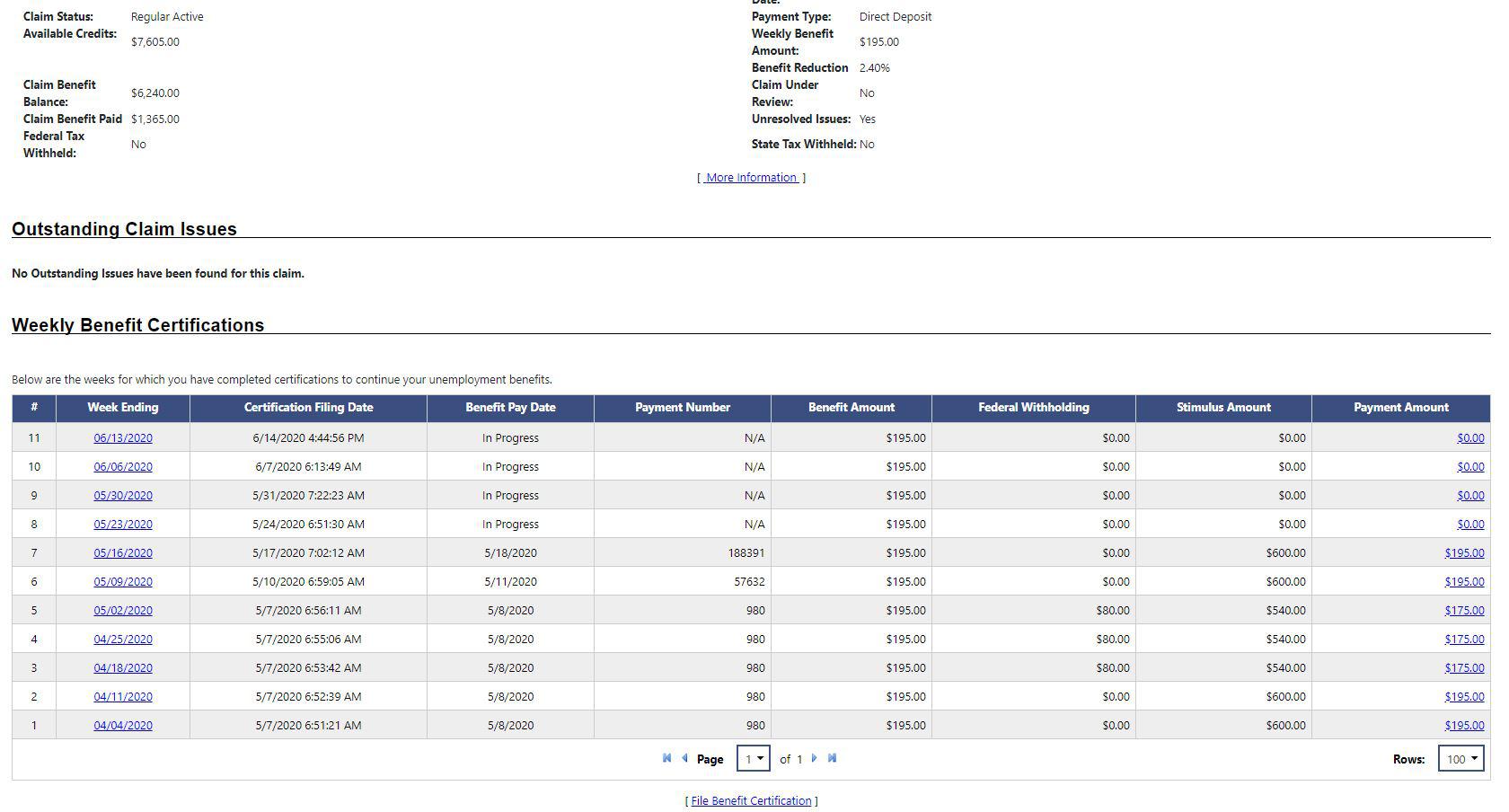Open week ending 04/04/2020 details
Image resolution: width=1509 pixels, height=812 pixels.
(123, 725)
